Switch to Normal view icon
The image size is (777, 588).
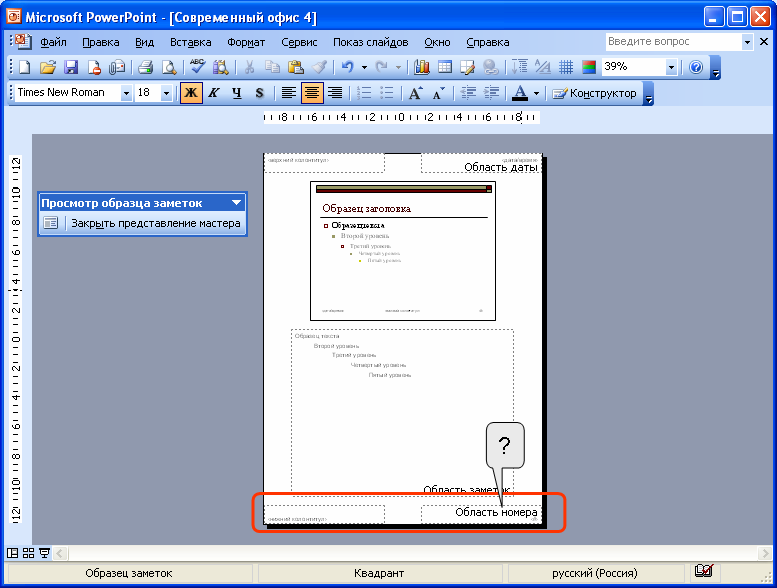(x=12, y=553)
